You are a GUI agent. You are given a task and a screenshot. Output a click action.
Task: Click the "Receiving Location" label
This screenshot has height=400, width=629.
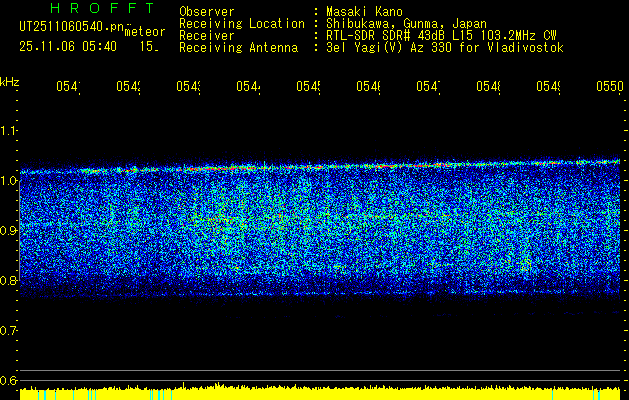[242, 24]
